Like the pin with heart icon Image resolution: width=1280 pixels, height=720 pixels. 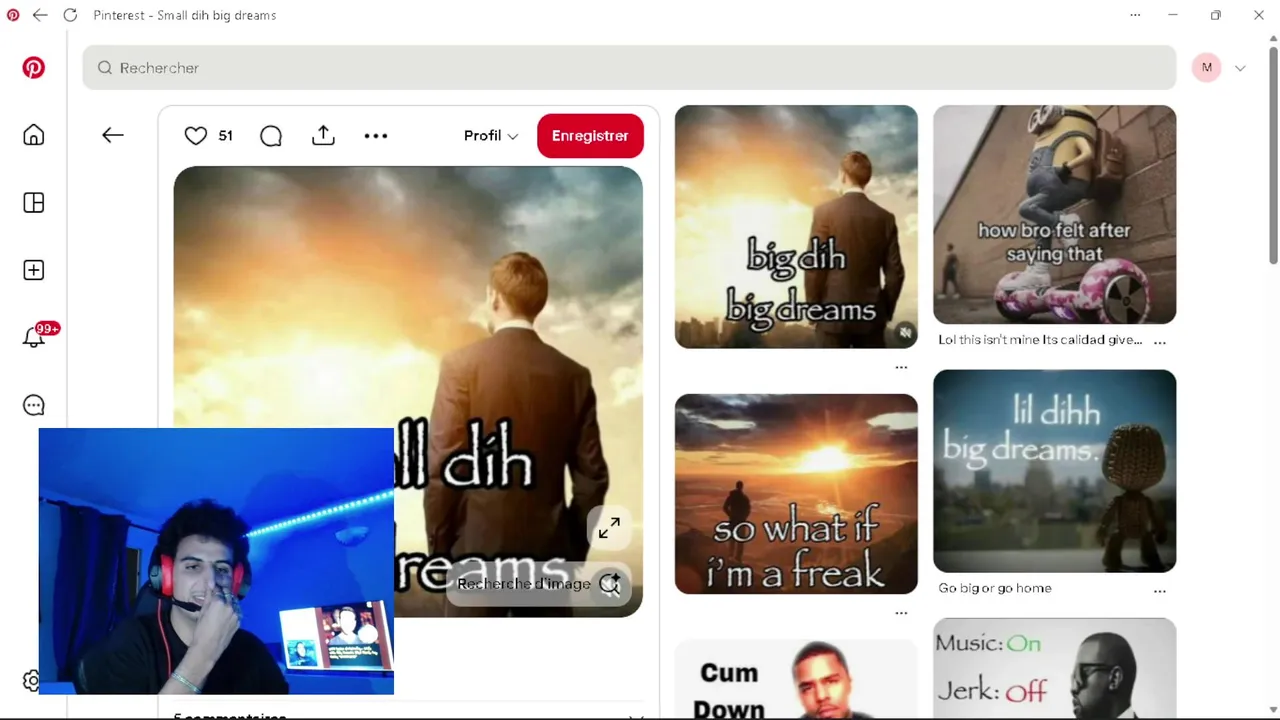click(x=196, y=135)
